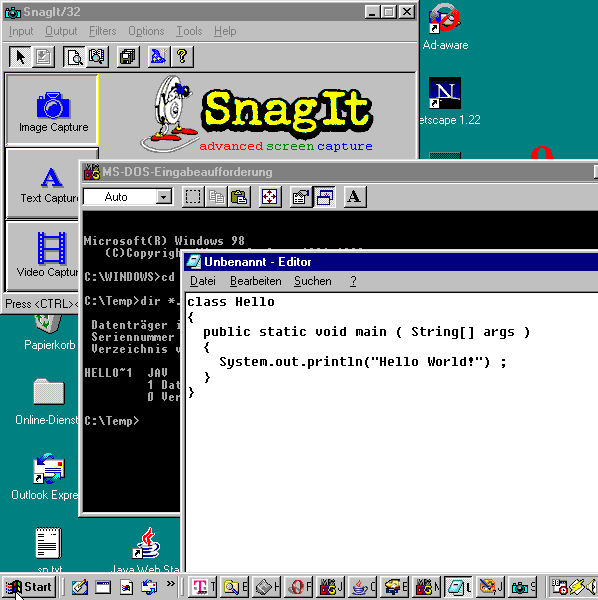Screen dimensions: 598x600
Task: Click the SnagIt catalog browser toolbar icon
Action: pyautogui.click(x=97, y=57)
